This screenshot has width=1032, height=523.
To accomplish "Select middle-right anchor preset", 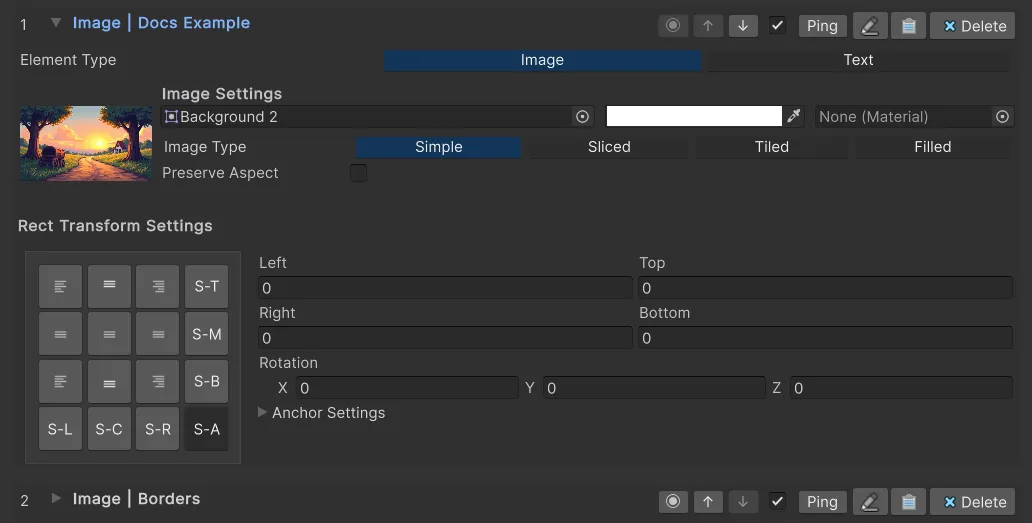I will coord(158,334).
